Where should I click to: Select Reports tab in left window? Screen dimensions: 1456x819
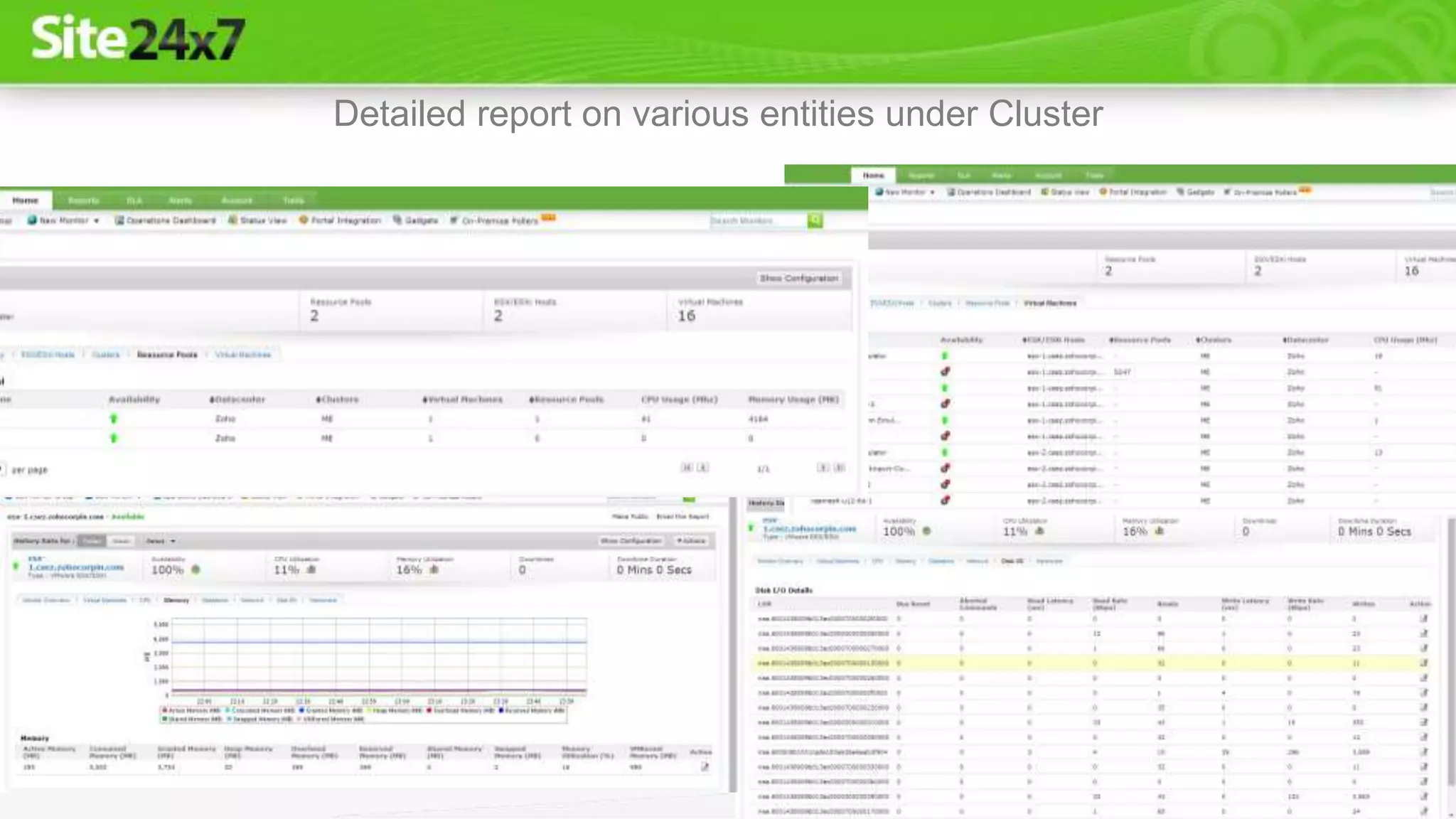[x=83, y=200]
